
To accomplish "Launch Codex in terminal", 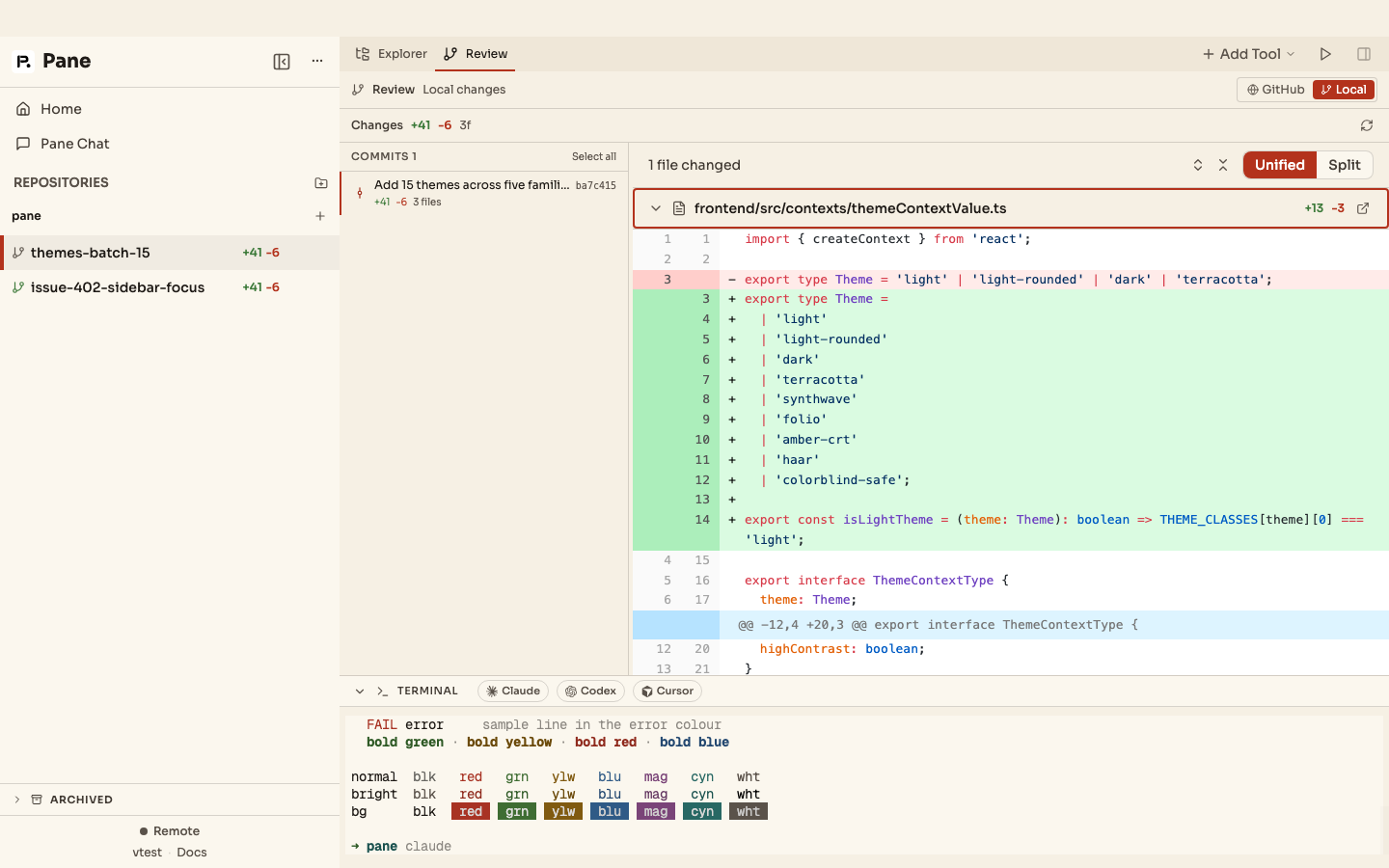I will pyautogui.click(x=590, y=692).
